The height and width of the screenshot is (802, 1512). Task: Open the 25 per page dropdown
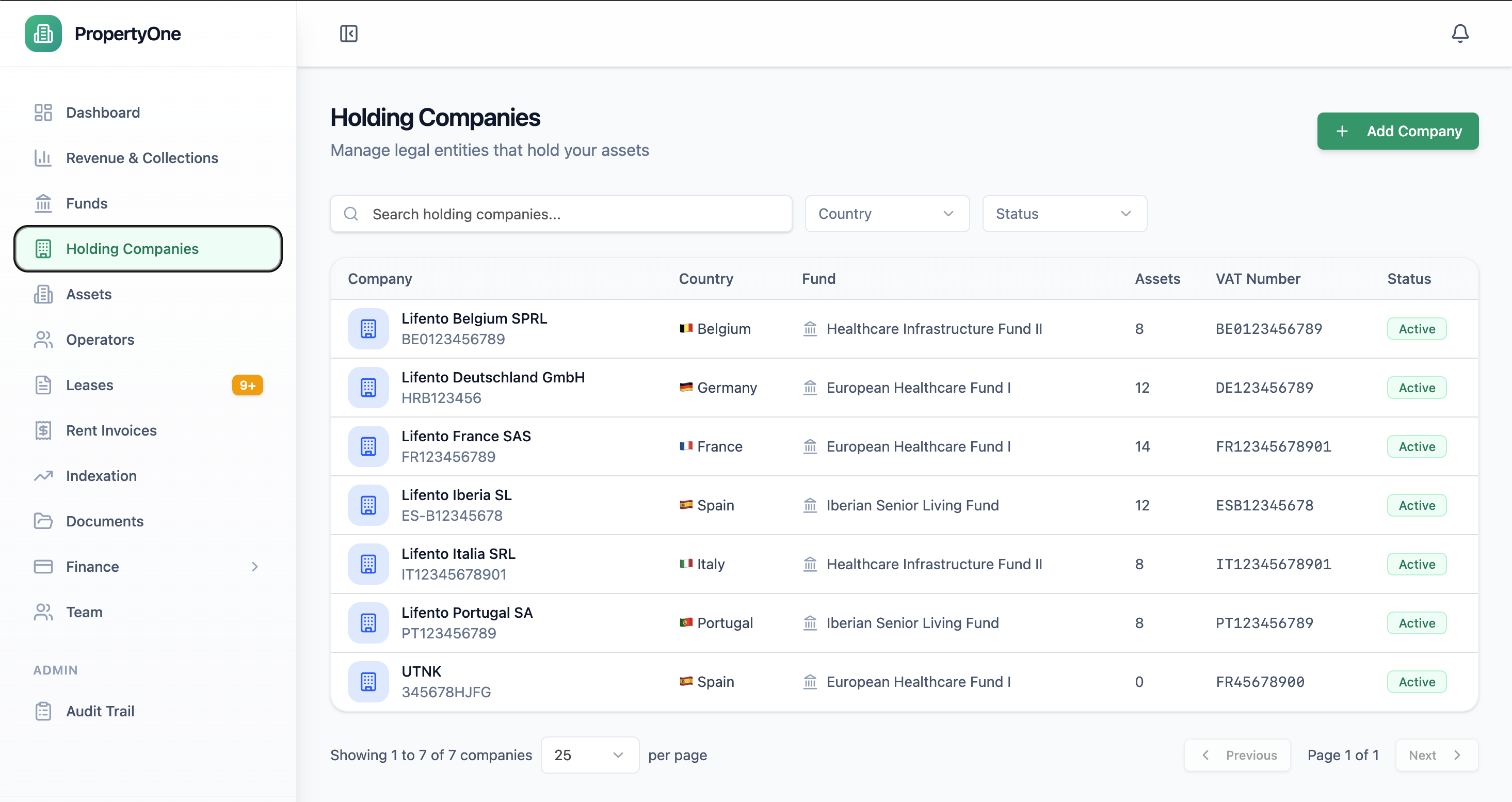tap(589, 755)
